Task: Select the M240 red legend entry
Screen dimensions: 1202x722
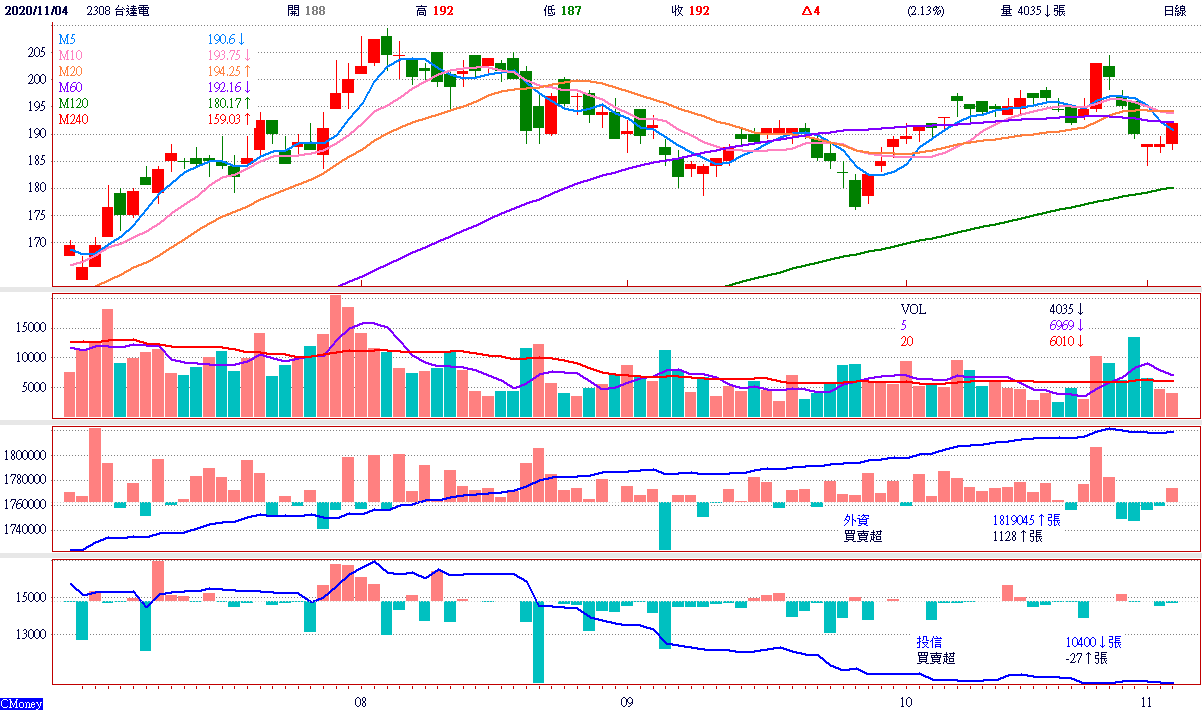Action: pyautogui.click(x=72, y=119)
